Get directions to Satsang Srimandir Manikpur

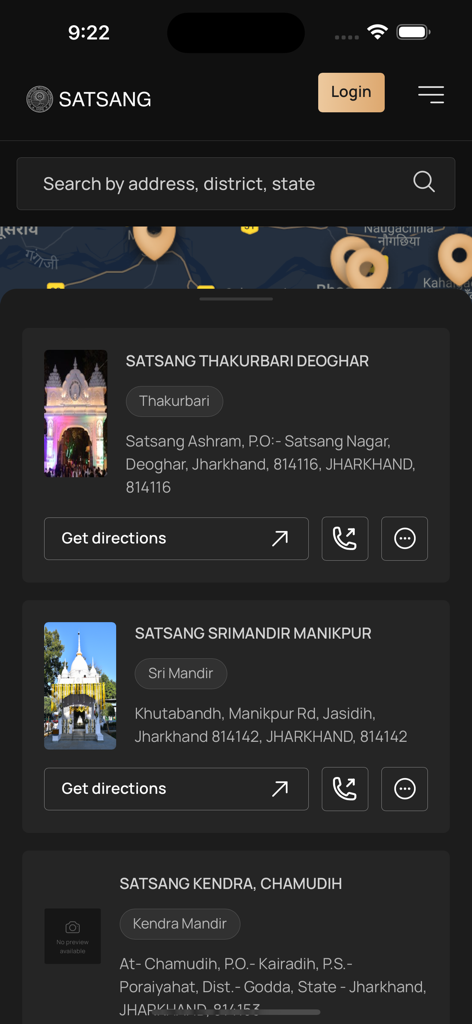[x=176, y=789]
